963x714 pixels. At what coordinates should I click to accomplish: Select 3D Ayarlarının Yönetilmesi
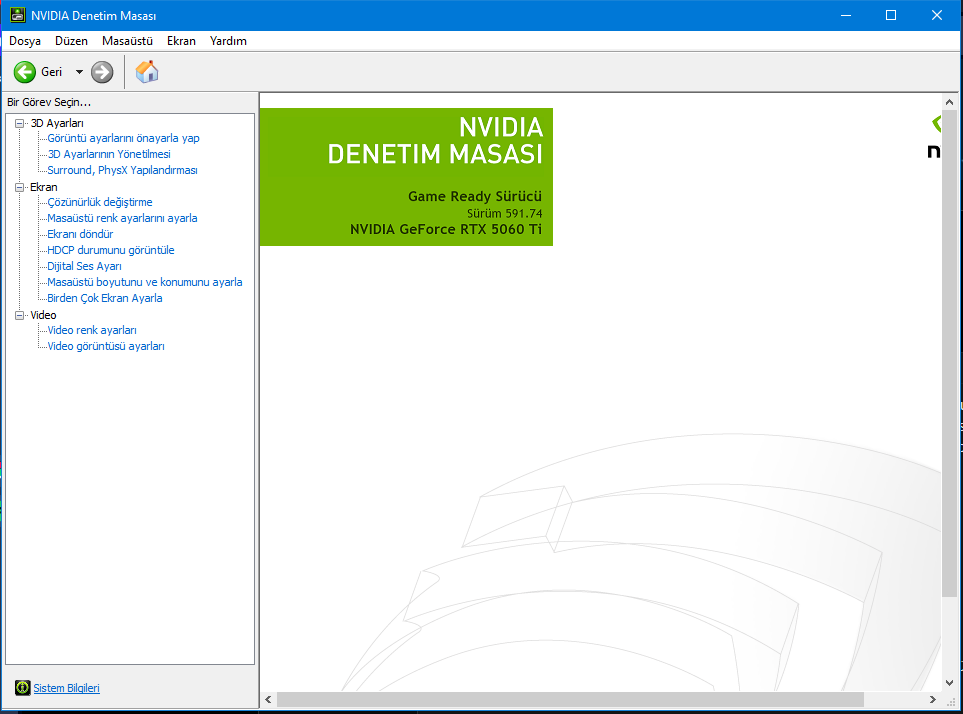click(x=109, y=154)
